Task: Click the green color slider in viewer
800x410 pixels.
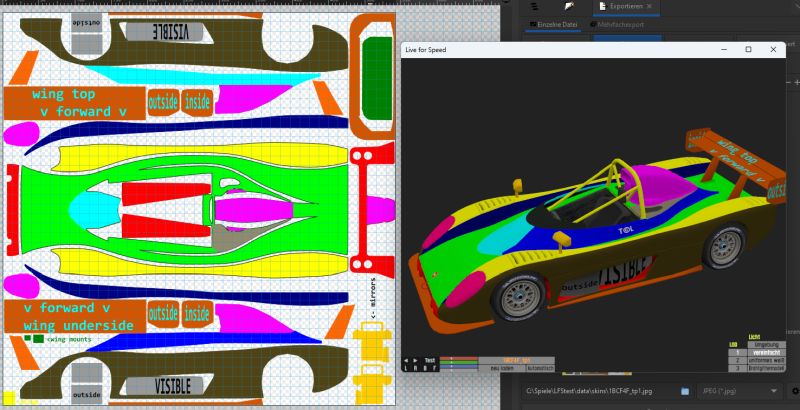Action: click(x=459, y=363)
